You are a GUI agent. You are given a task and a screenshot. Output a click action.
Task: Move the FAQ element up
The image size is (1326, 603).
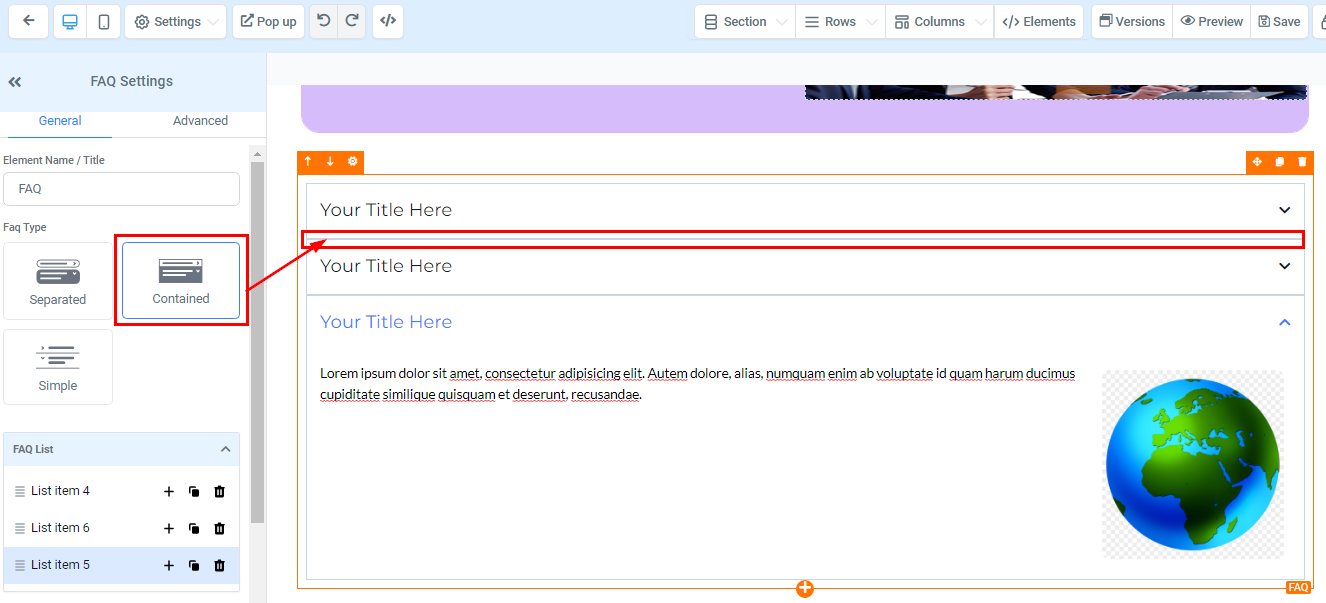[308, 161]
